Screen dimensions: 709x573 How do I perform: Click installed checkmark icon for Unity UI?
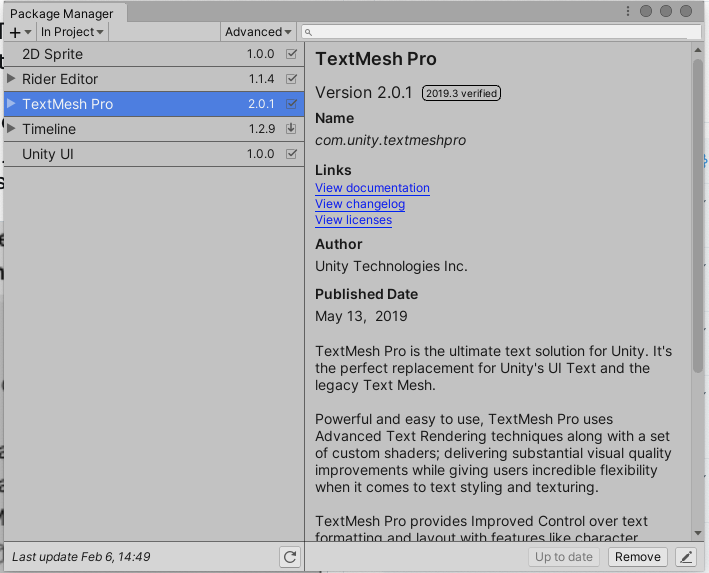[292, 154]
